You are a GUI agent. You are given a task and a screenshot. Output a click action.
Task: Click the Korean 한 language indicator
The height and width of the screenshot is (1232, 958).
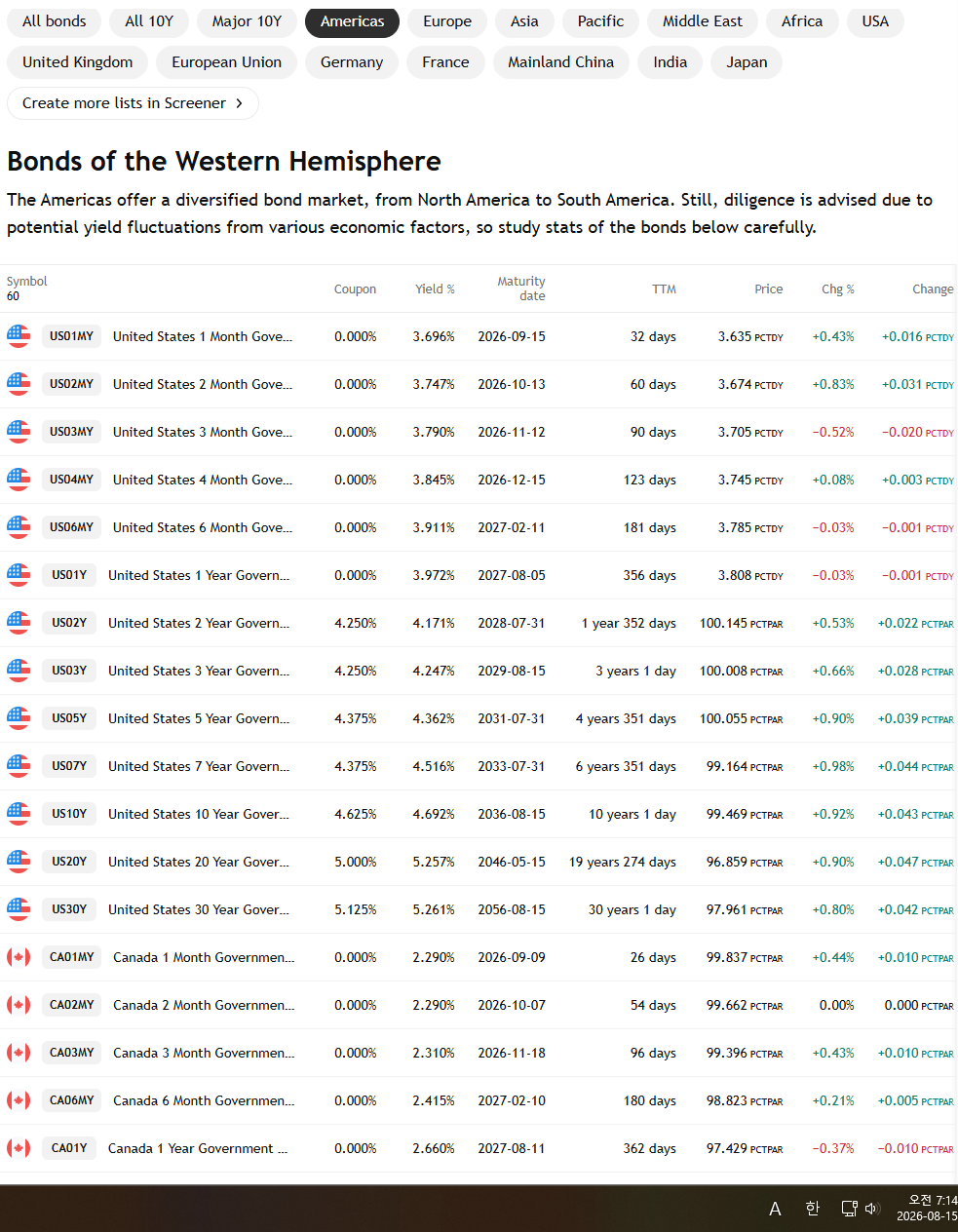(x=812, y=1209)
